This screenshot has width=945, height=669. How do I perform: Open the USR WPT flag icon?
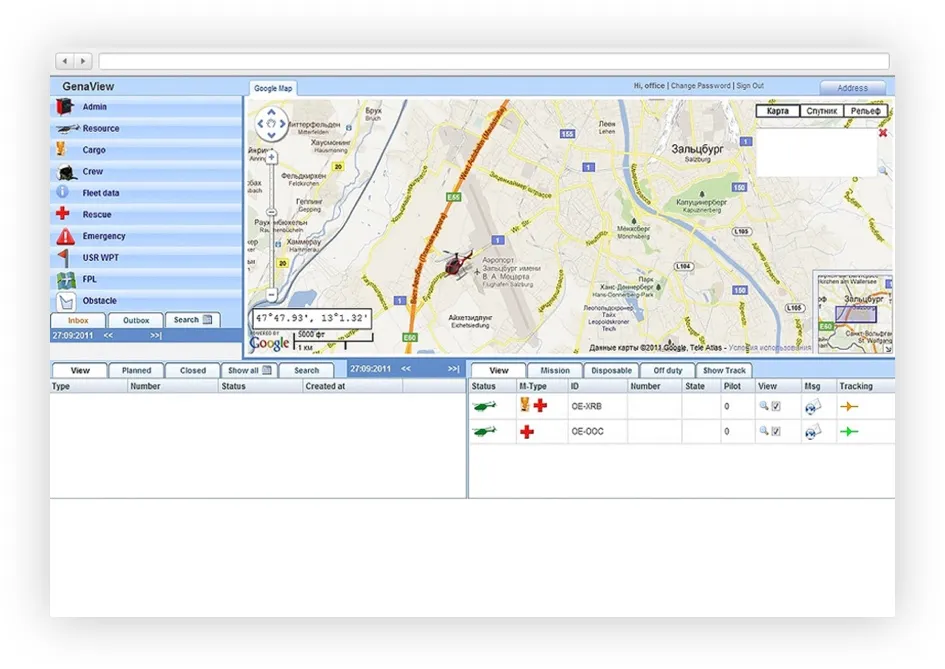click(63, 258)
